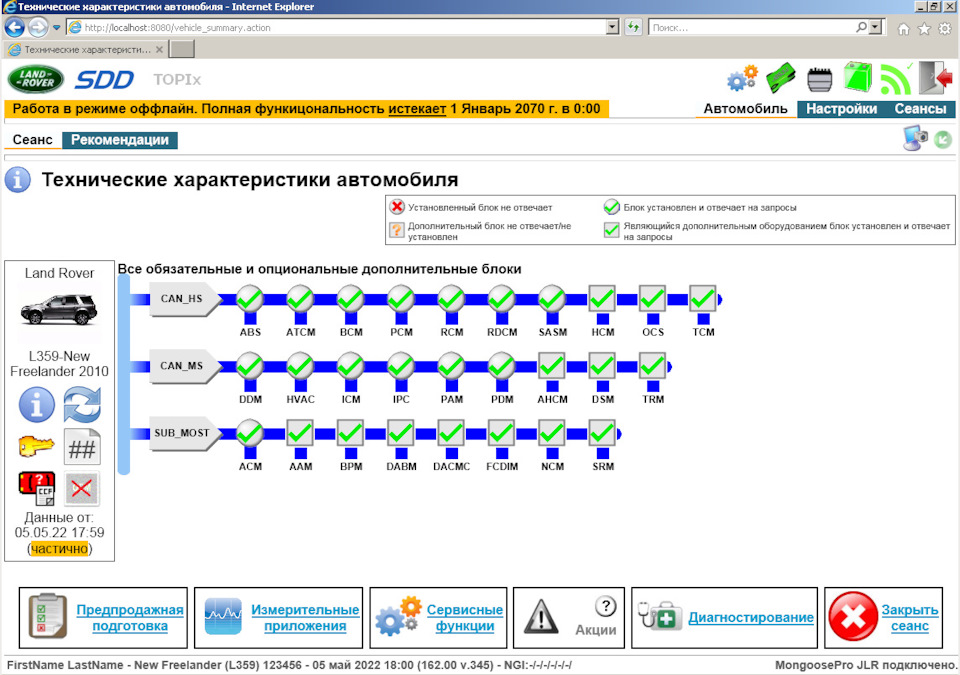Click the gears settings icon in header
The width and height of the screenshot is (960, 675).
[x=742, y=78]
